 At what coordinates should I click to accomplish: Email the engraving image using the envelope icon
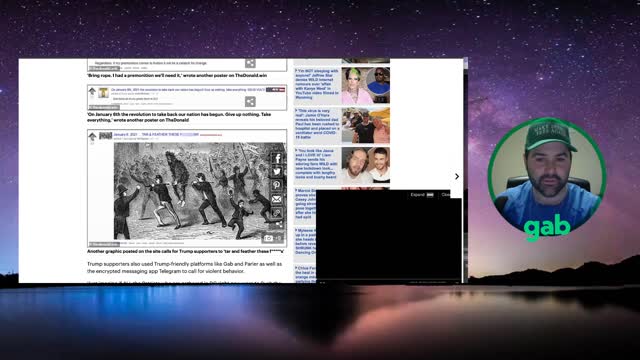(x=277, y=199)
